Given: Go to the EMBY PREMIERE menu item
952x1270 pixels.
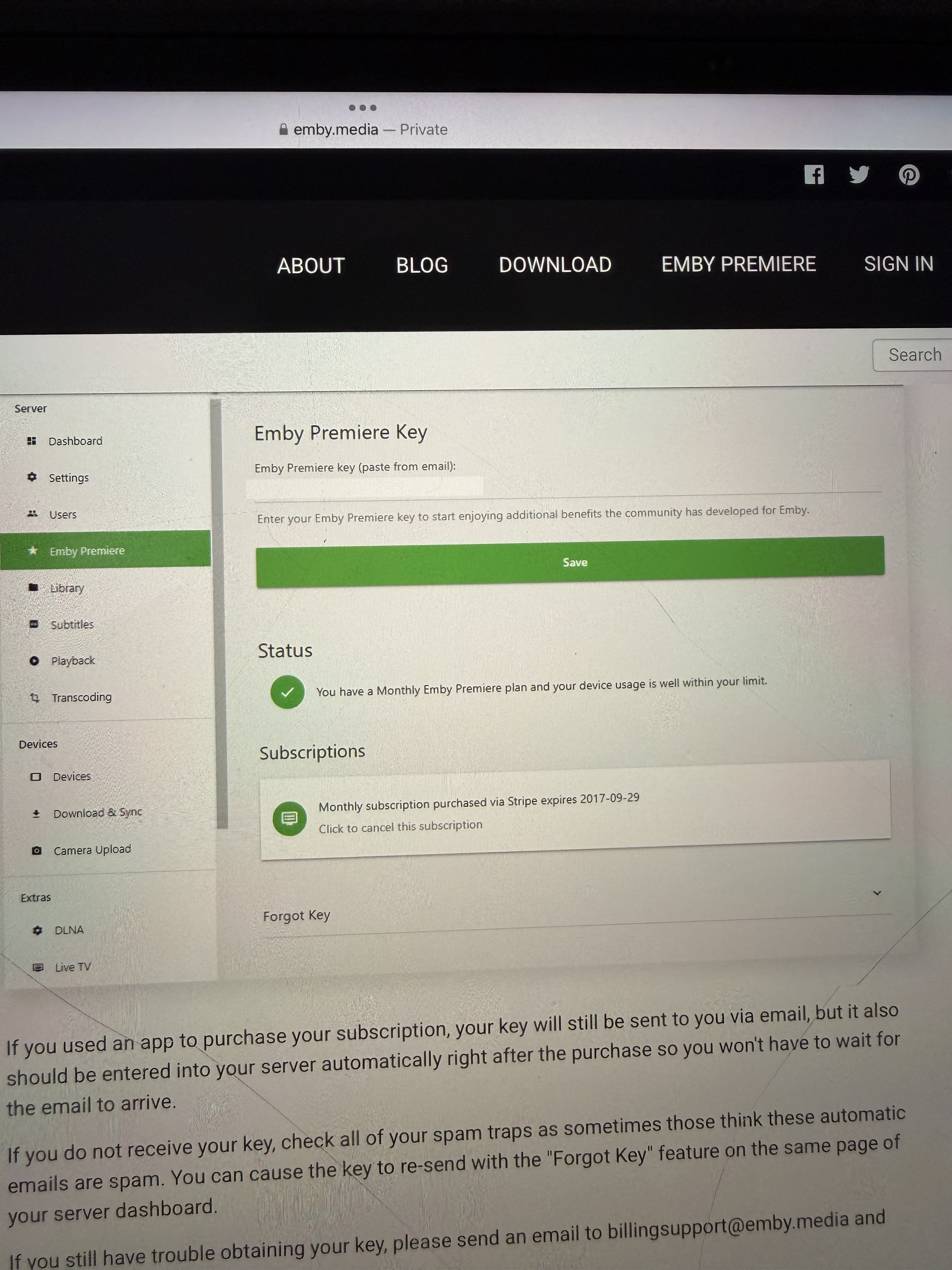Looking at the screenshot, I should coord(738,264).
